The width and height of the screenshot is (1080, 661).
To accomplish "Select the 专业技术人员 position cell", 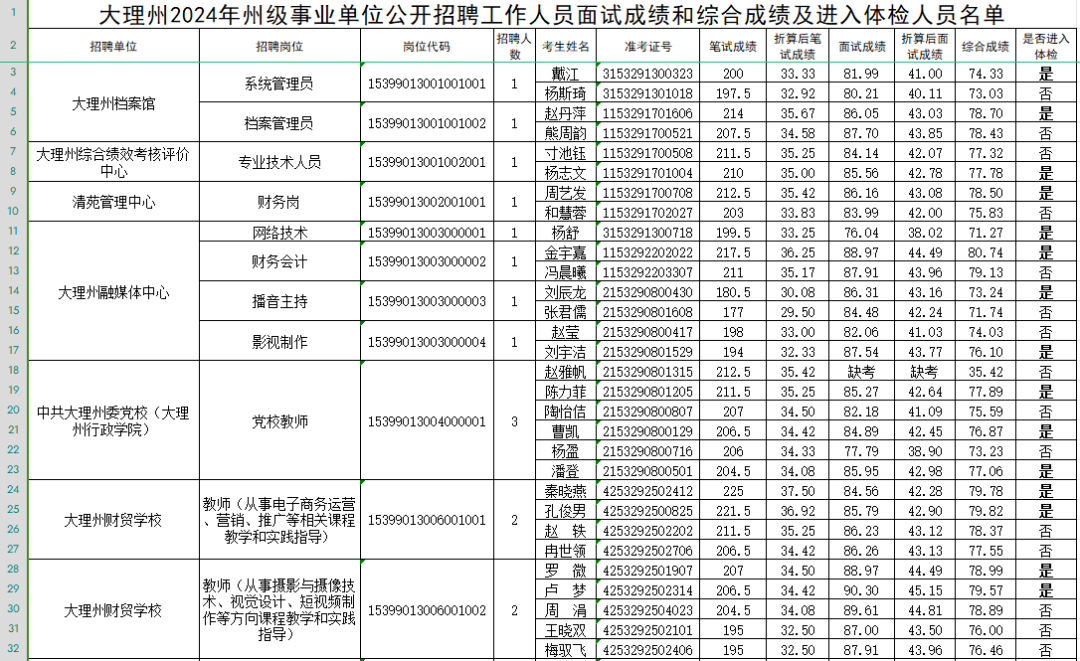I will coord(280,162).
